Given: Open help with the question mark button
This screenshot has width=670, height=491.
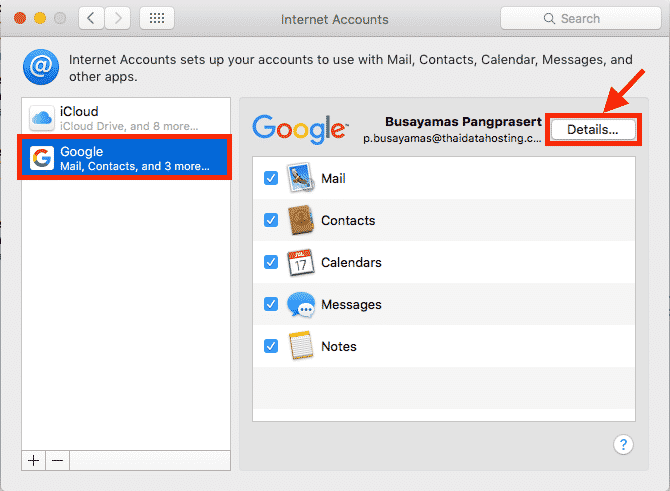Looking at the screenshot, I should pyautogui.click(x=623, y=445).
